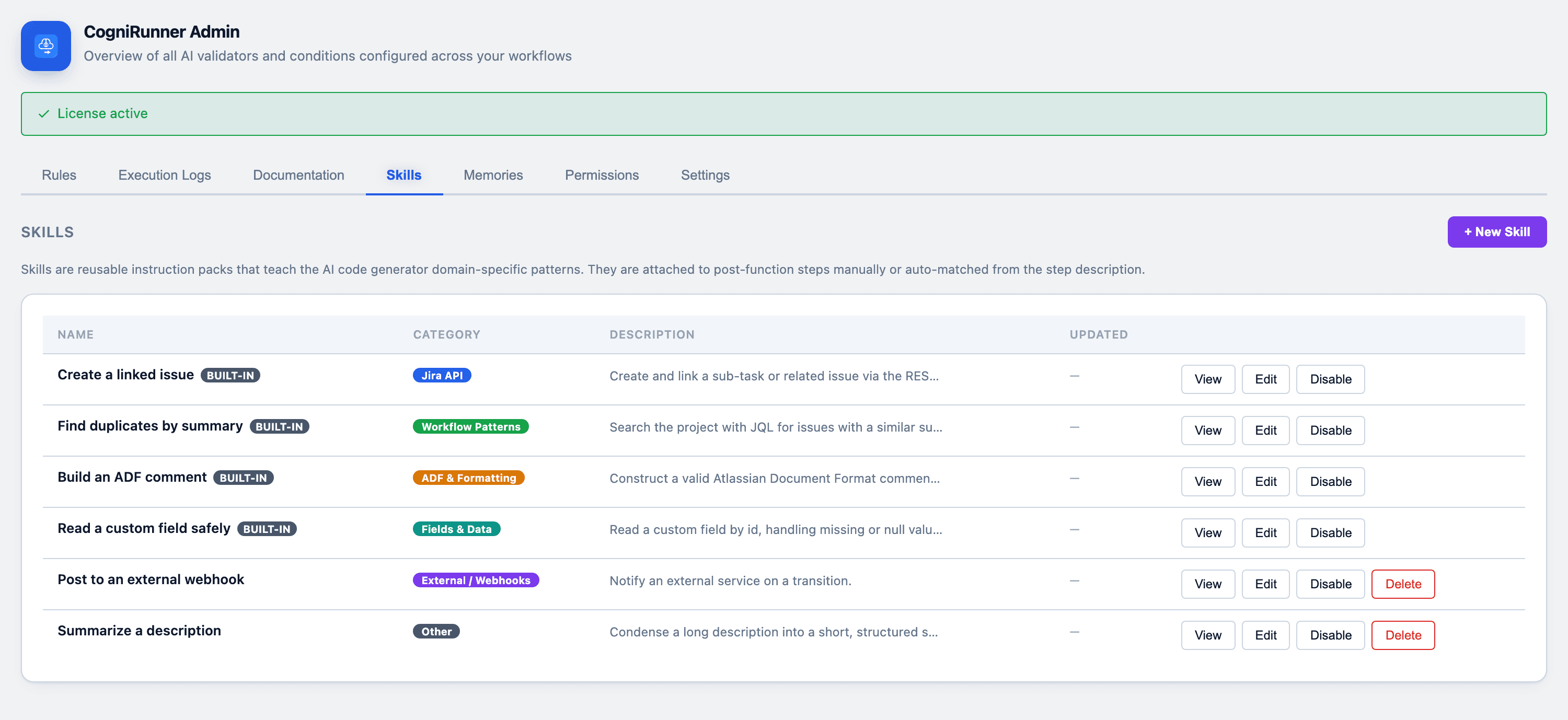Go to the Memories tab
This screenshot has width=1568, height=720.
(x=493, y=175)
